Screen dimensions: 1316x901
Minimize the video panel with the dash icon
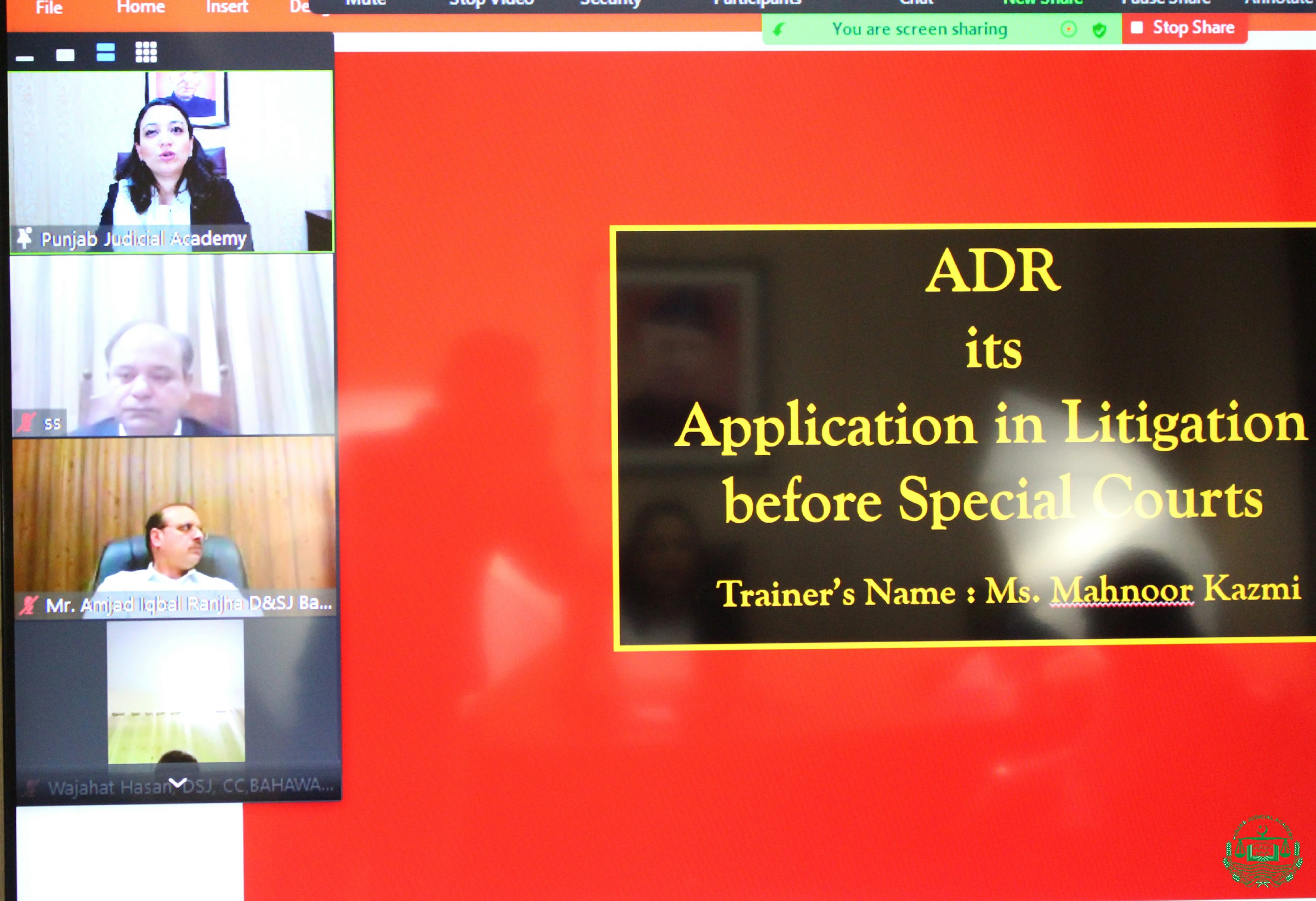[25, 58]
